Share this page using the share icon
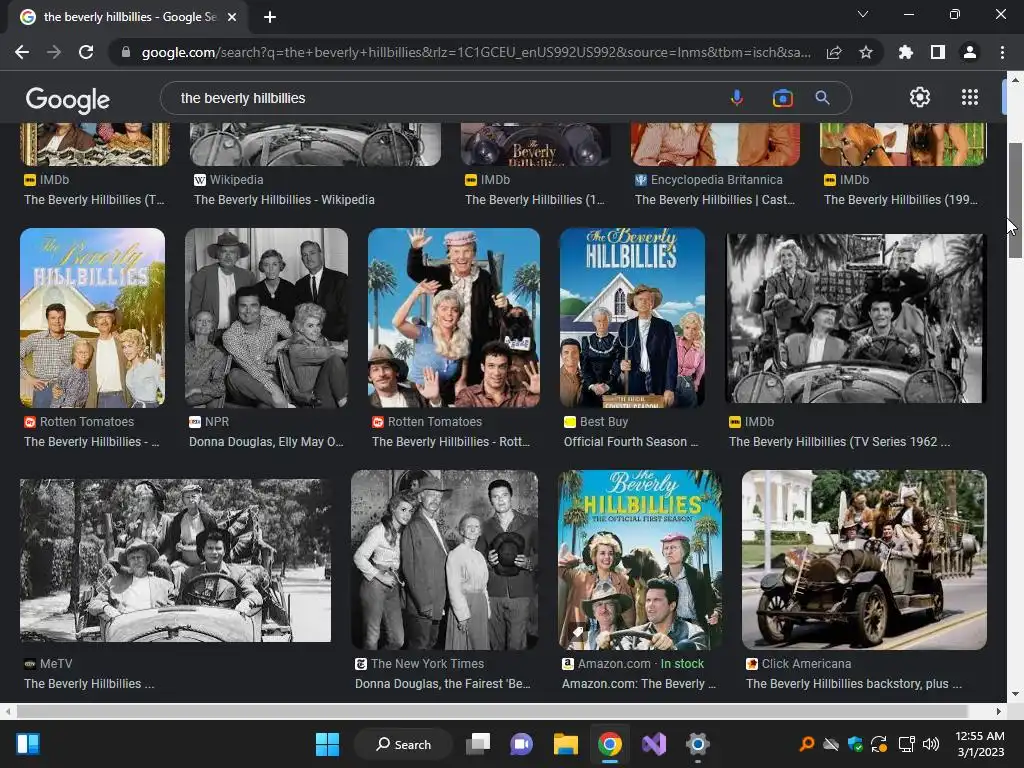 [834, 52]
